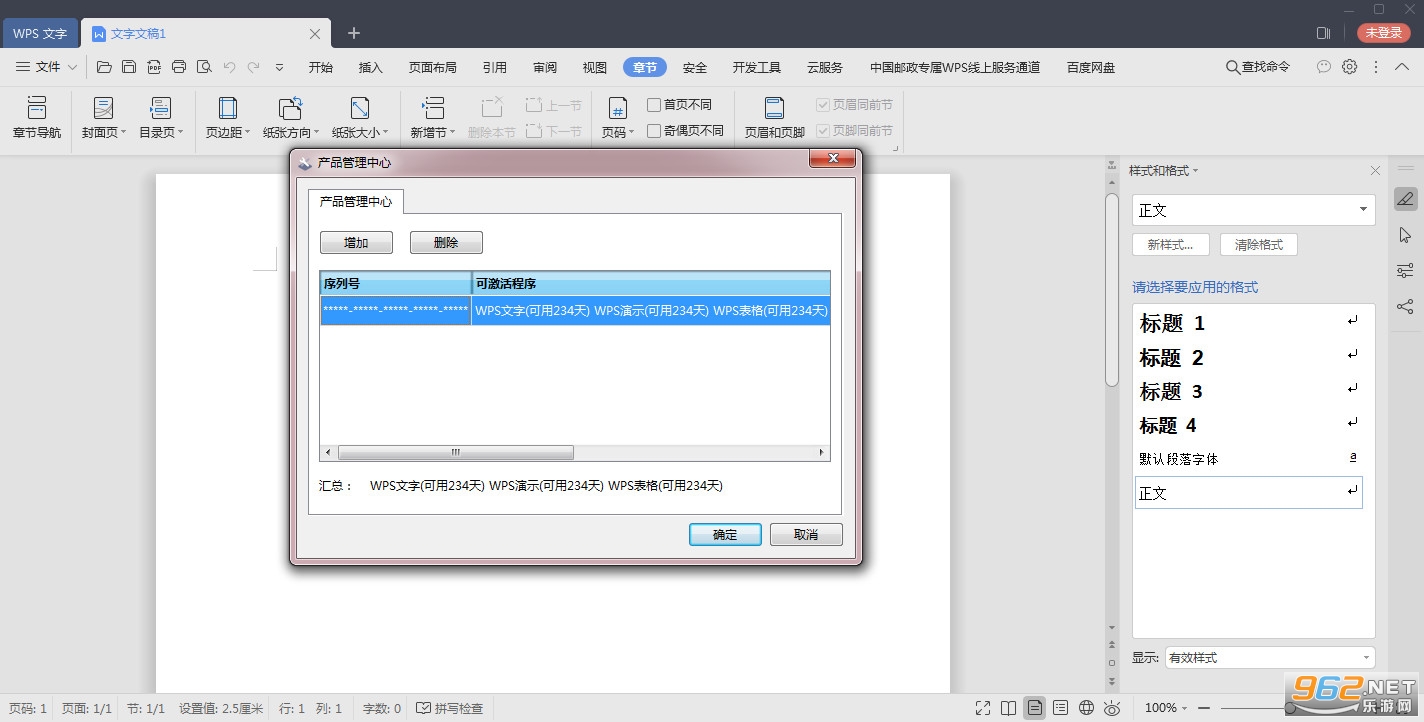
Task: Click the 序列号 column header
Action: [396, 284]
